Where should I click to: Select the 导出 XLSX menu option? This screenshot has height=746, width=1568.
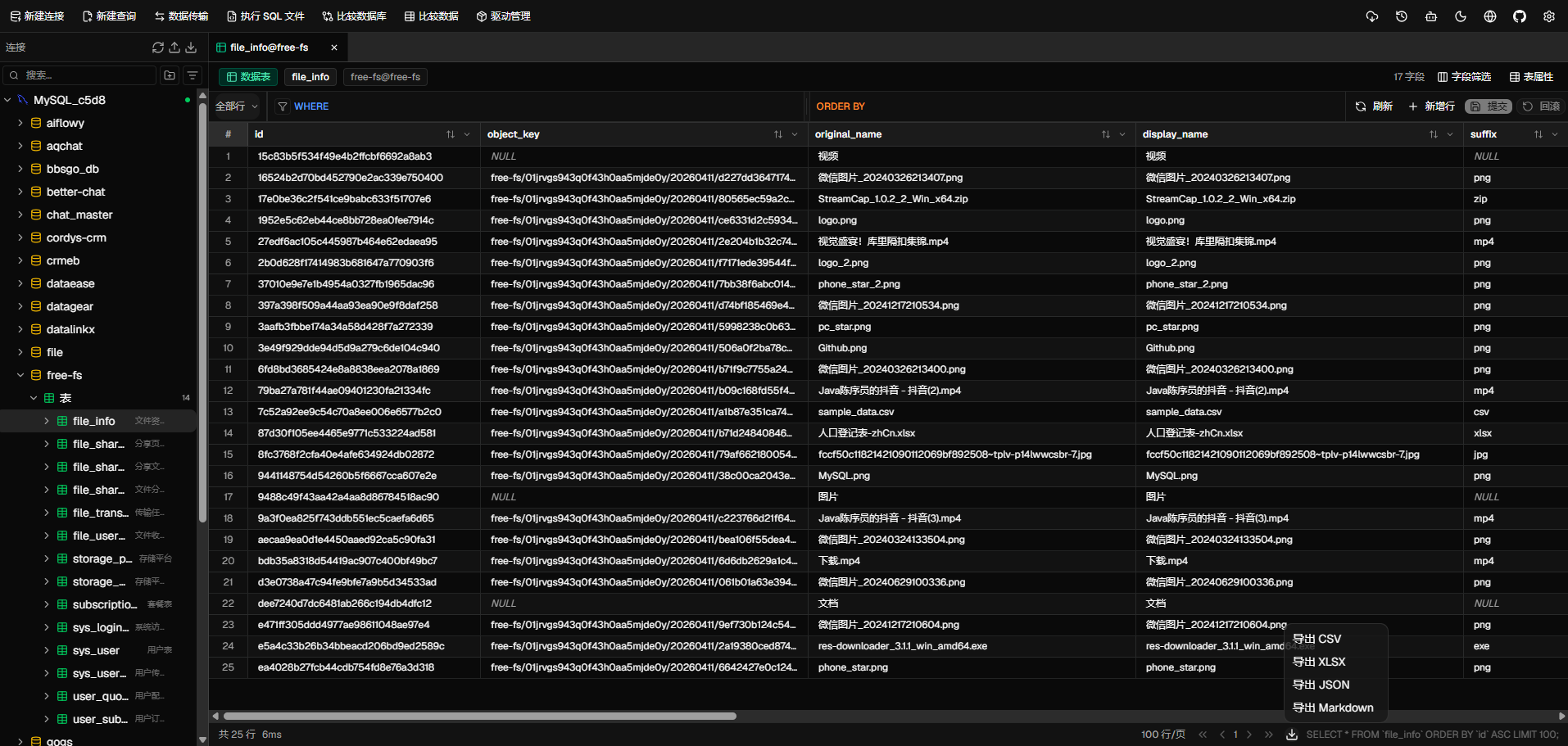(1335, 662)
